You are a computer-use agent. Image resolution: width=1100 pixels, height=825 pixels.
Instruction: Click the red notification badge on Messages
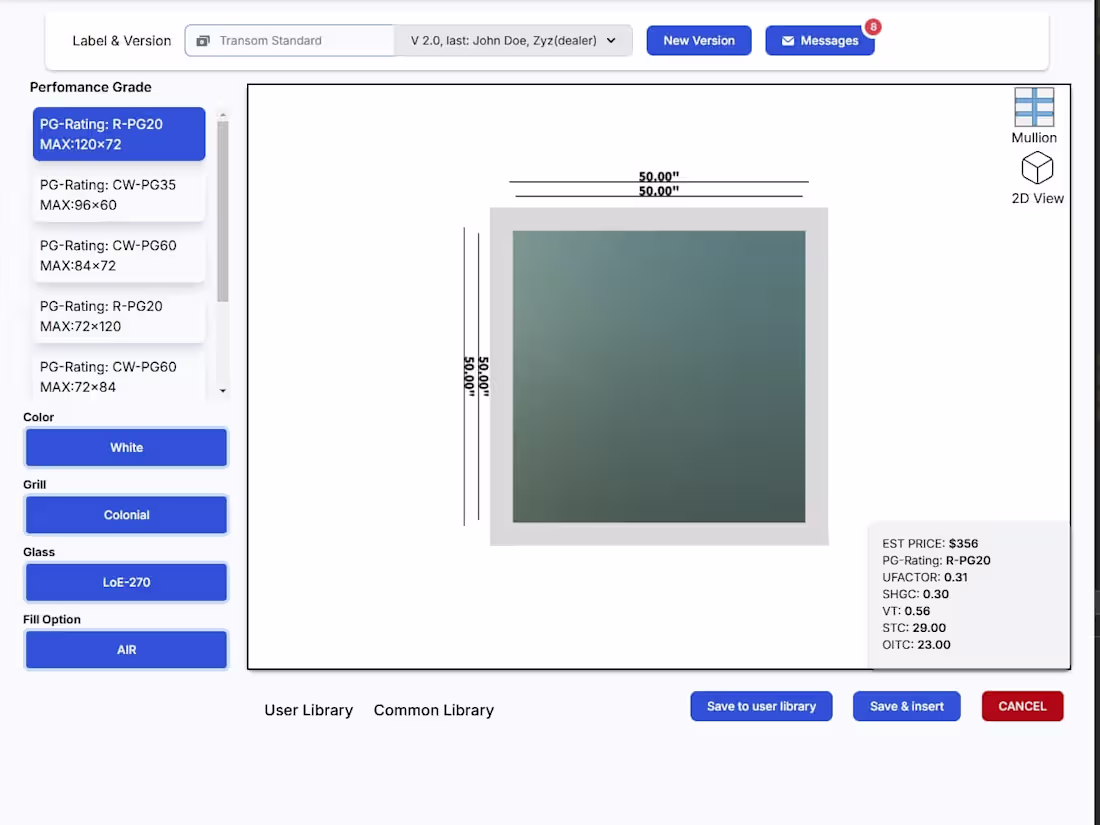point(874,27)
